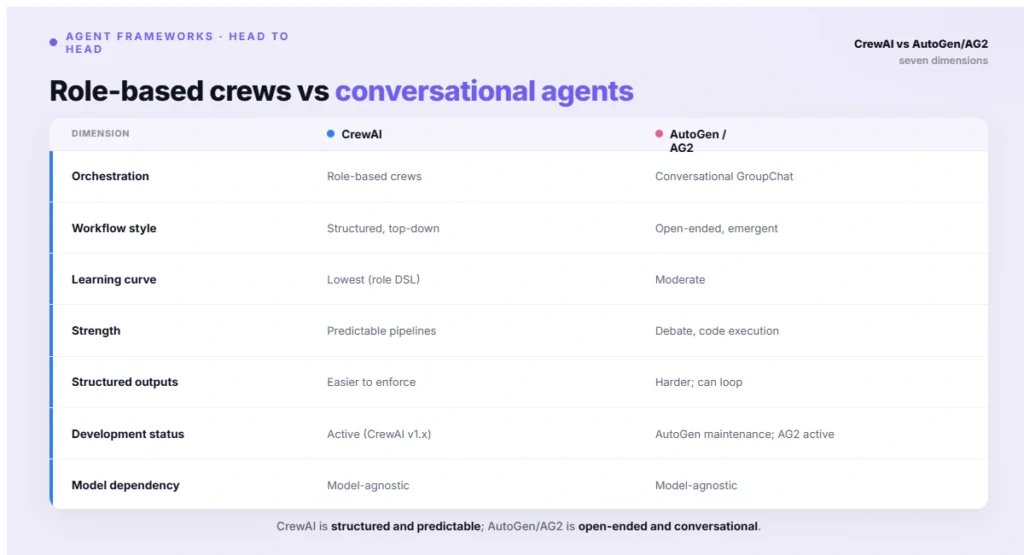
Task: Click the 'Role-based crews vs conversational agents' title
Action: [x=341, y=91]
